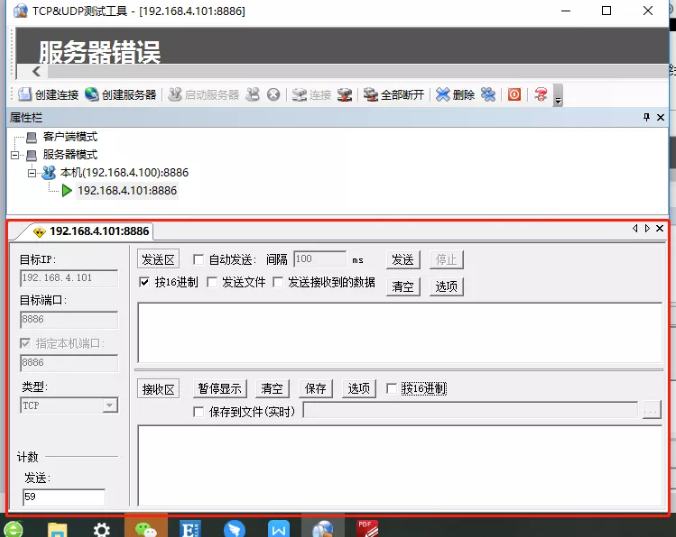Open File Explorer from the taskbar
Viewport: 676px width, 537px height.
57,529
